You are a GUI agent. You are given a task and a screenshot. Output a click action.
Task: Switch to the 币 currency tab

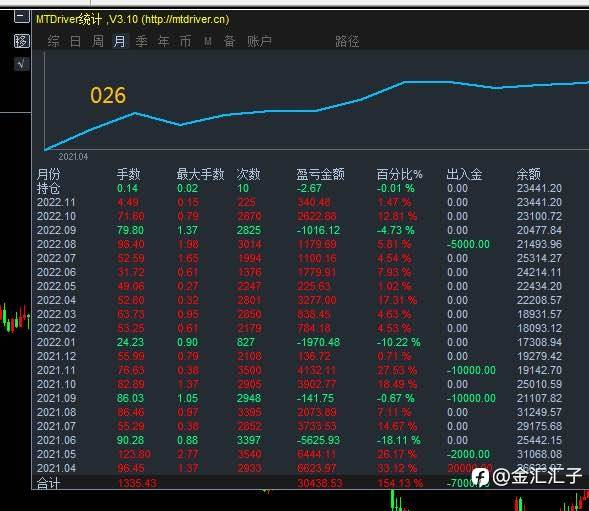point(185,41)
